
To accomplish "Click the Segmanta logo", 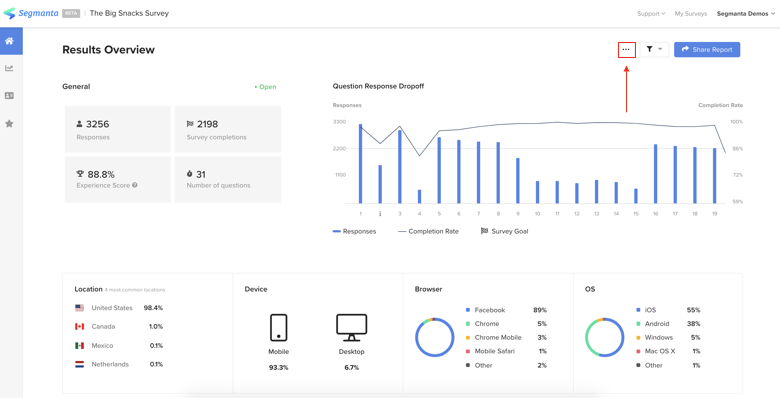I will [31, 13].
